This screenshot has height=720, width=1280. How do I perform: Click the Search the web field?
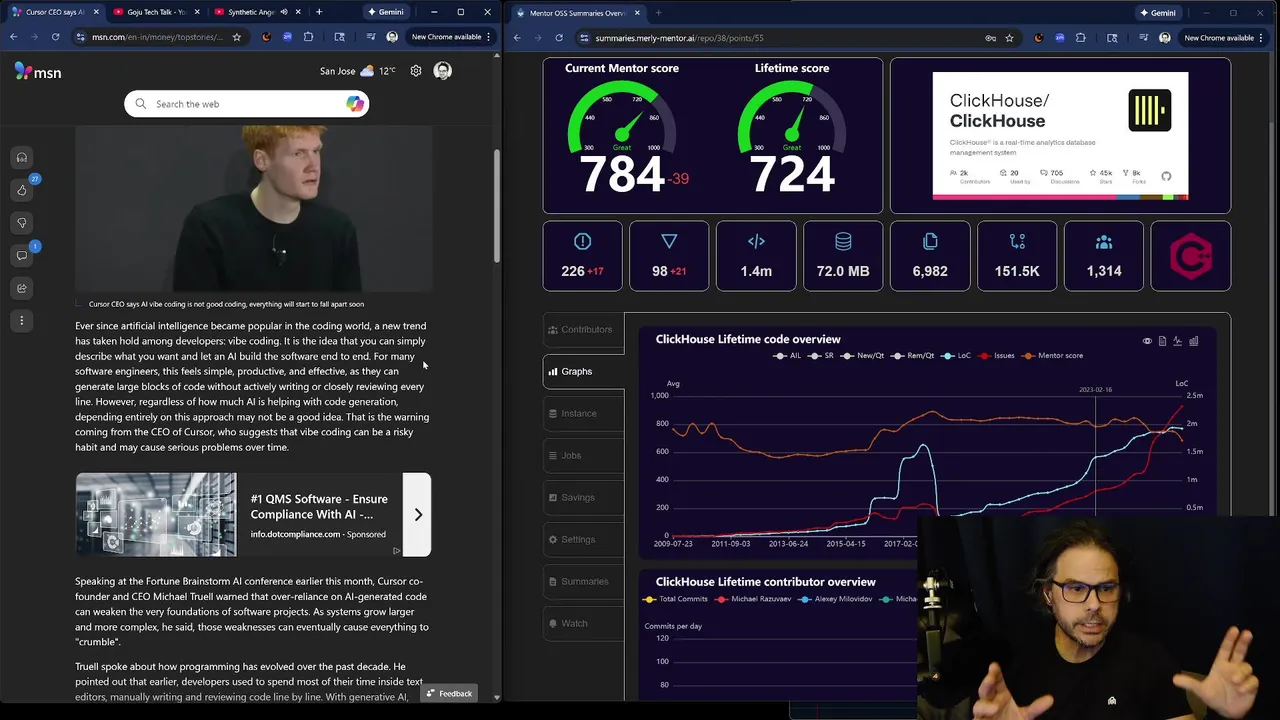247,104
